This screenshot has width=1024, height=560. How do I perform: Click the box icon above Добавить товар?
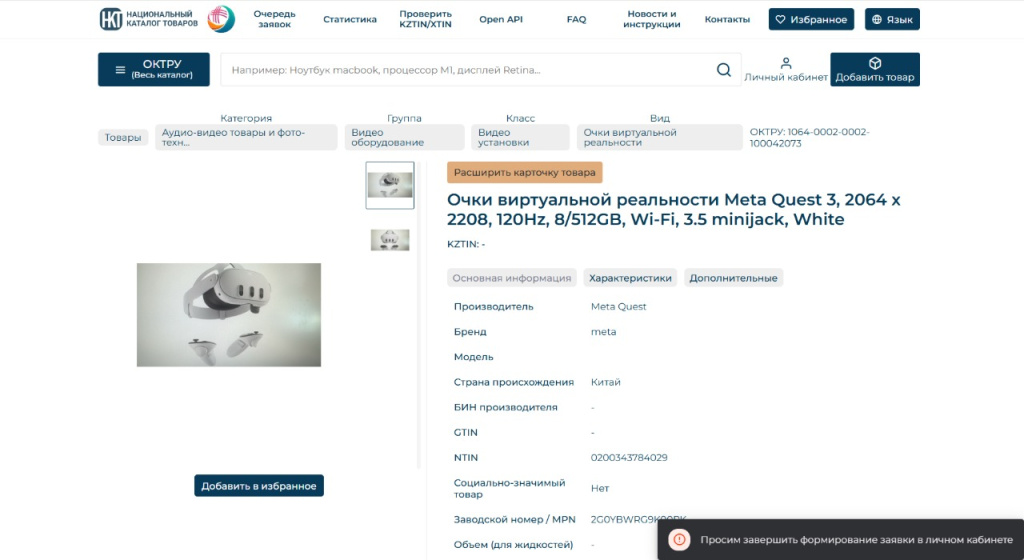point(875,63)
